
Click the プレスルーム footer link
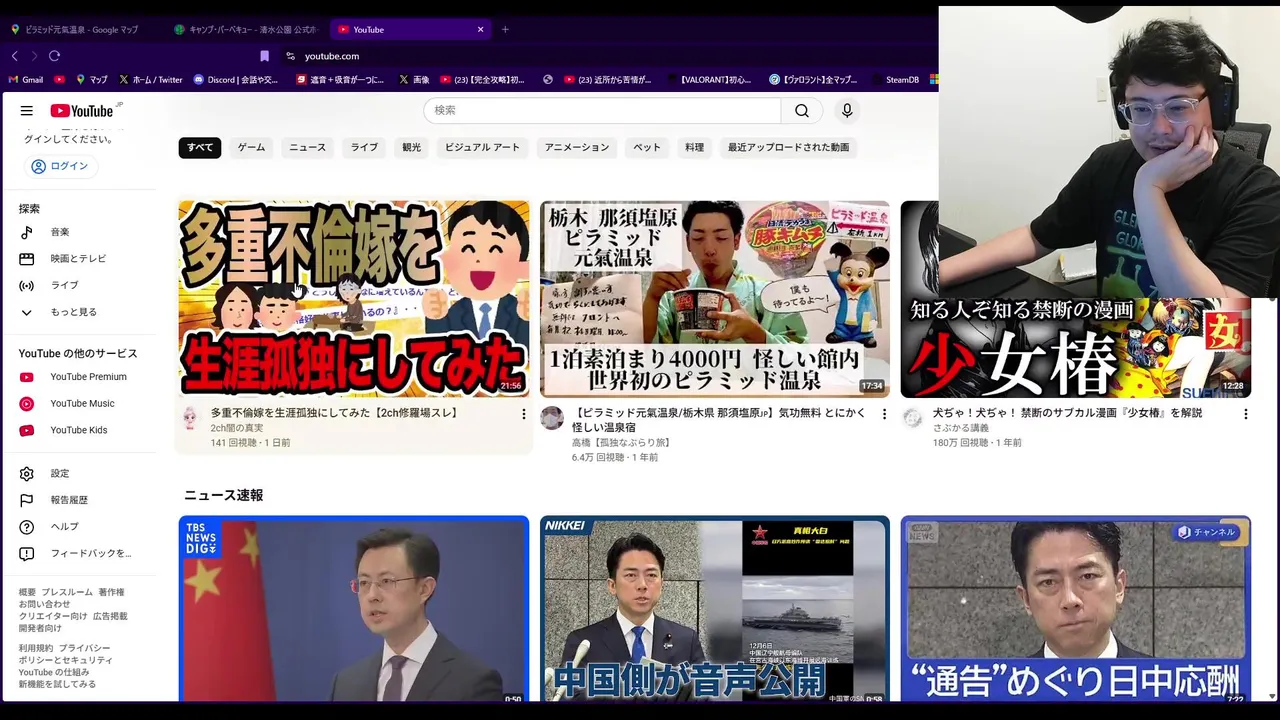[67, 593]
